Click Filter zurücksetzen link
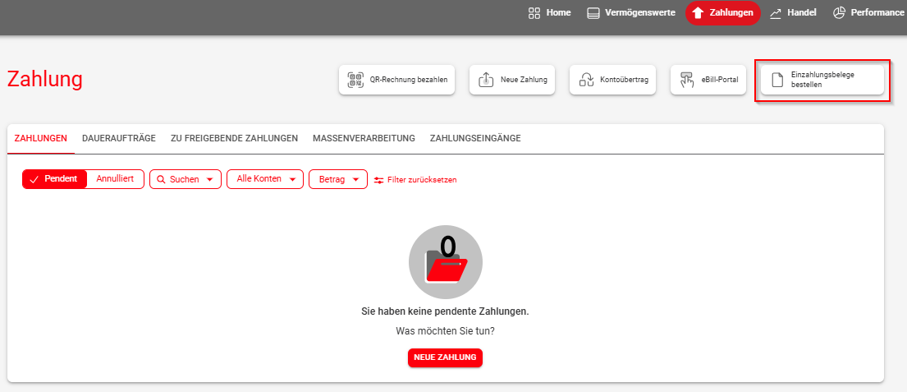This screenshot has height=392, width=907. 415,180
